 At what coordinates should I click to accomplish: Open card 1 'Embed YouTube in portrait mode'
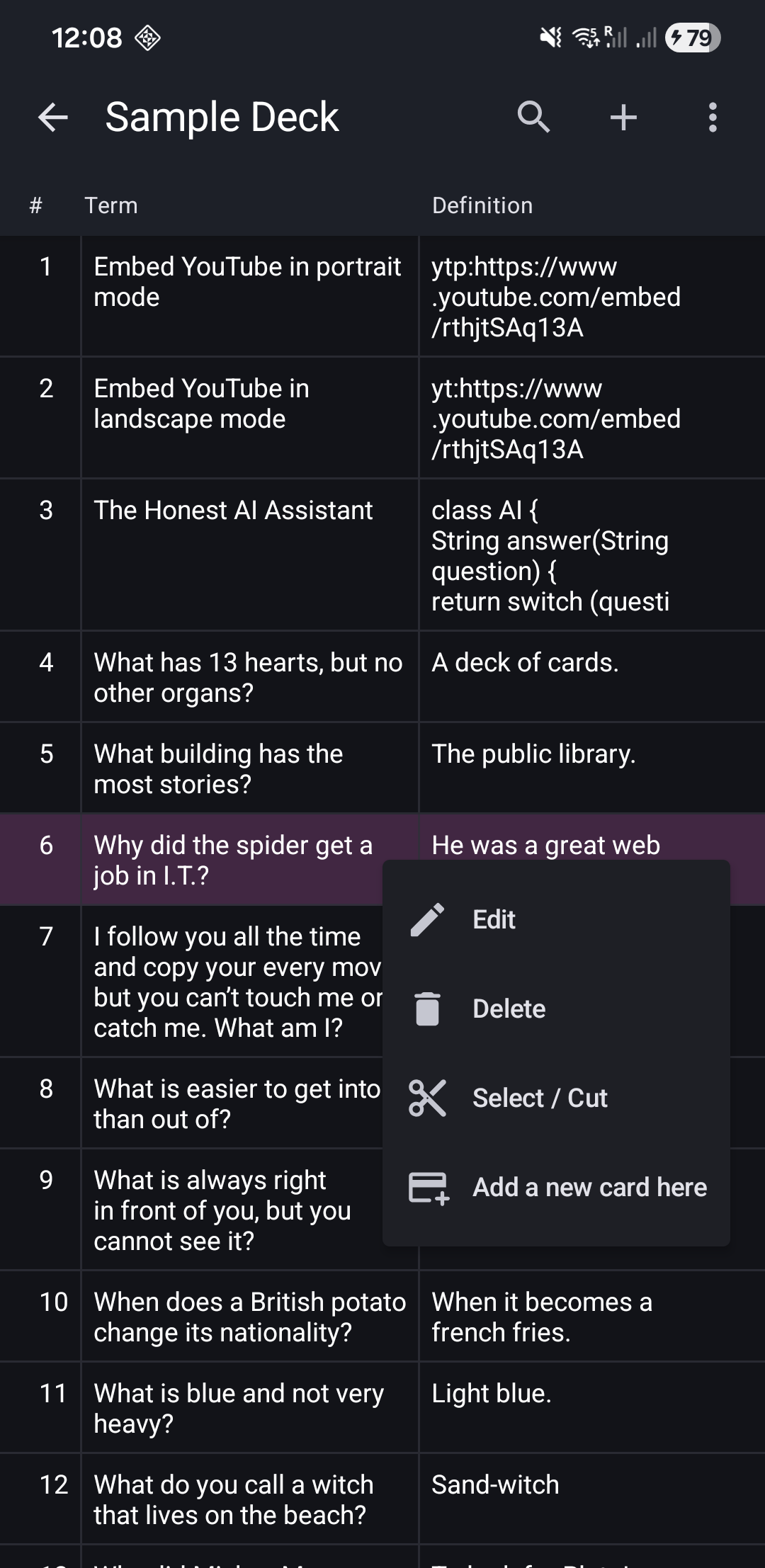point(247,282)
